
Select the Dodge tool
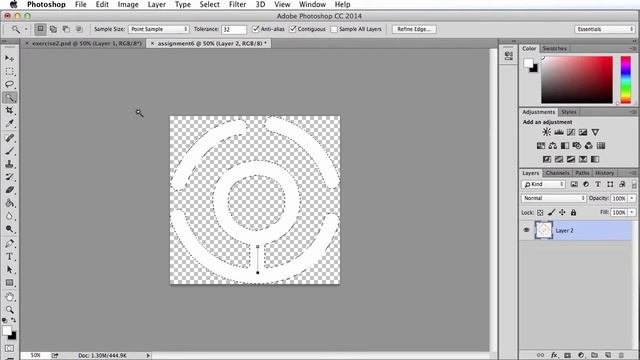pyautogui.click(x=9, y=229)
